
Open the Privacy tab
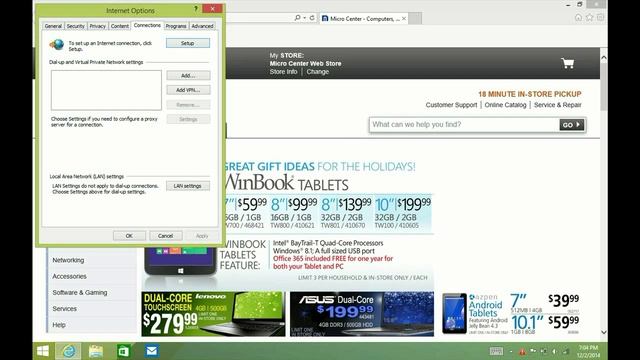coord(98,26)
